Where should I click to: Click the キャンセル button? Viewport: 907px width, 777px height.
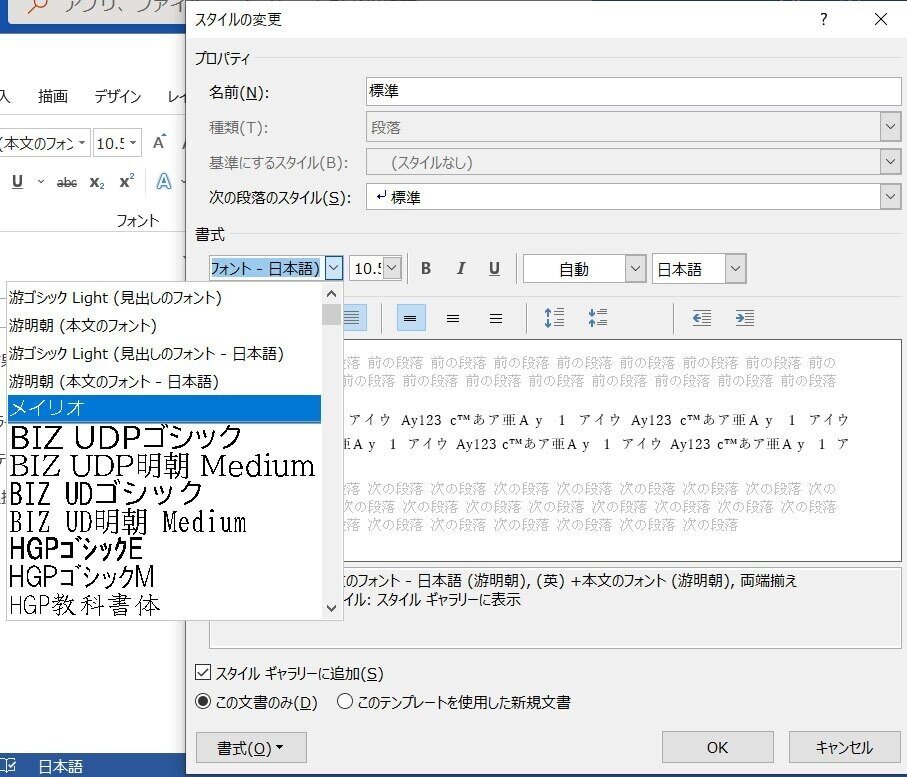[x=844, y=747]
